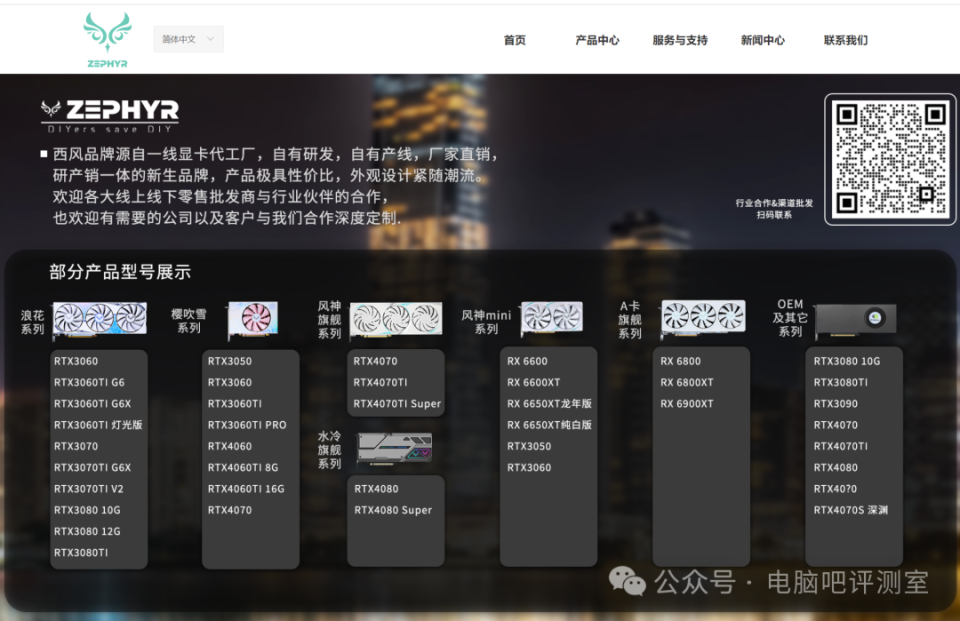Select the RX 6600XT entry
Screen dimensions: 960x621
[533, 382]
